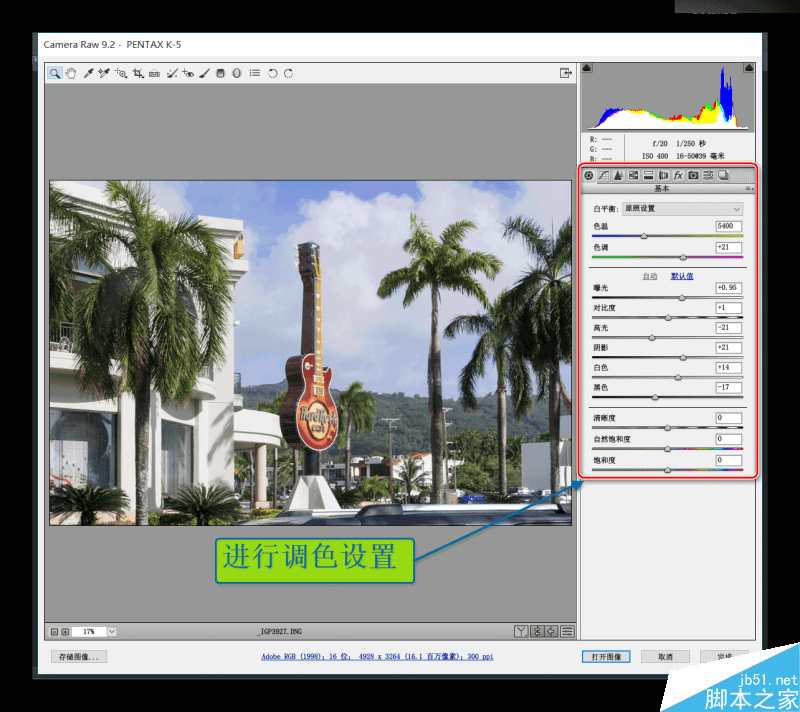The height and width of the screenshot is (712, 800).
Task: Switch to the Tone Curve panel tab
Action: pyautogui.click(x=605, y=176)
